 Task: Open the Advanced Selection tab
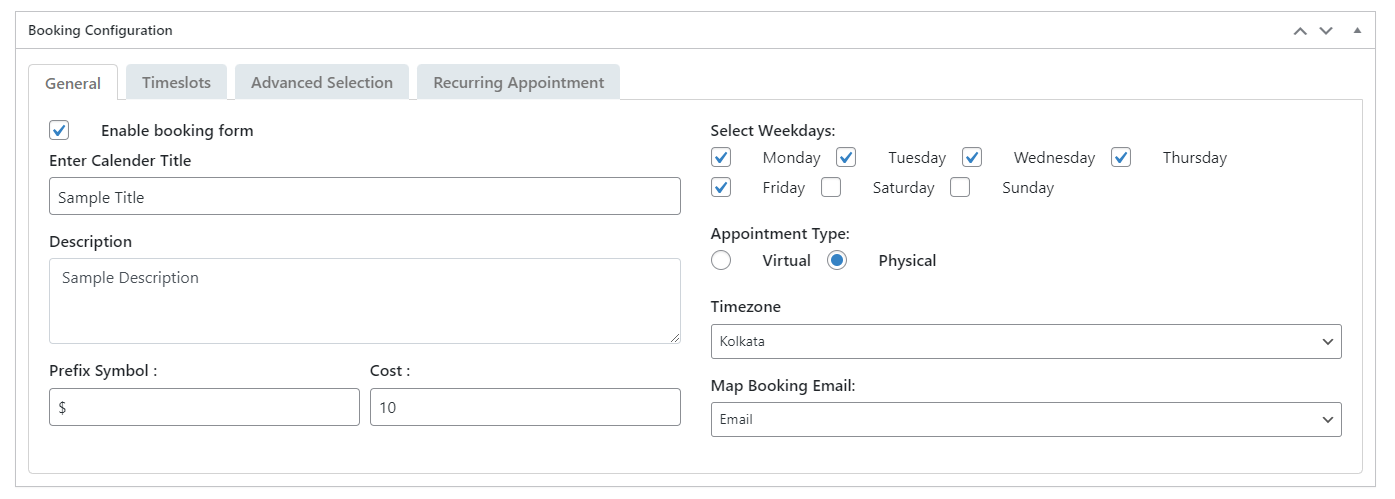[321, 82]
